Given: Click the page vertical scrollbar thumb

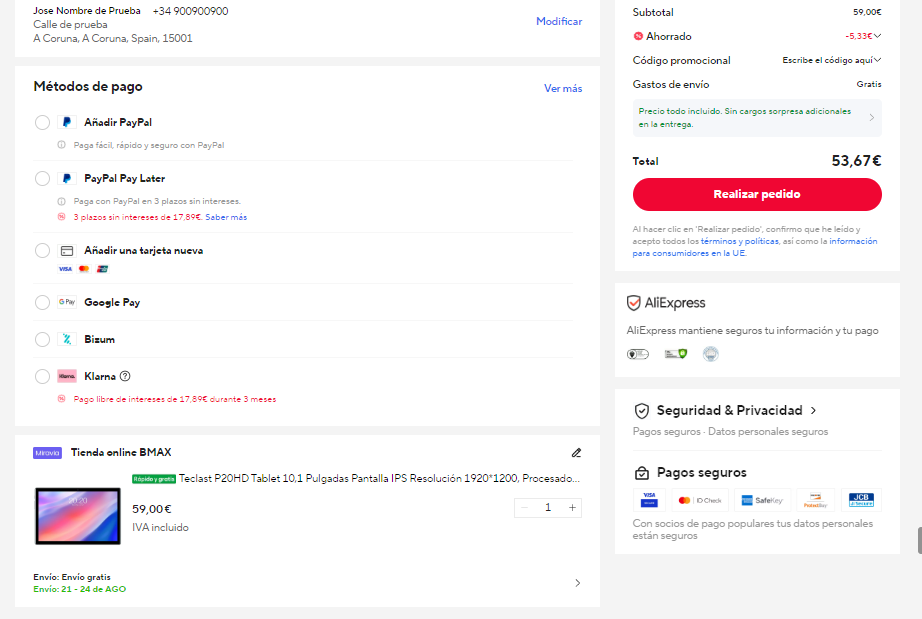Looking at the screenshot, I should [x=919, y=540].
